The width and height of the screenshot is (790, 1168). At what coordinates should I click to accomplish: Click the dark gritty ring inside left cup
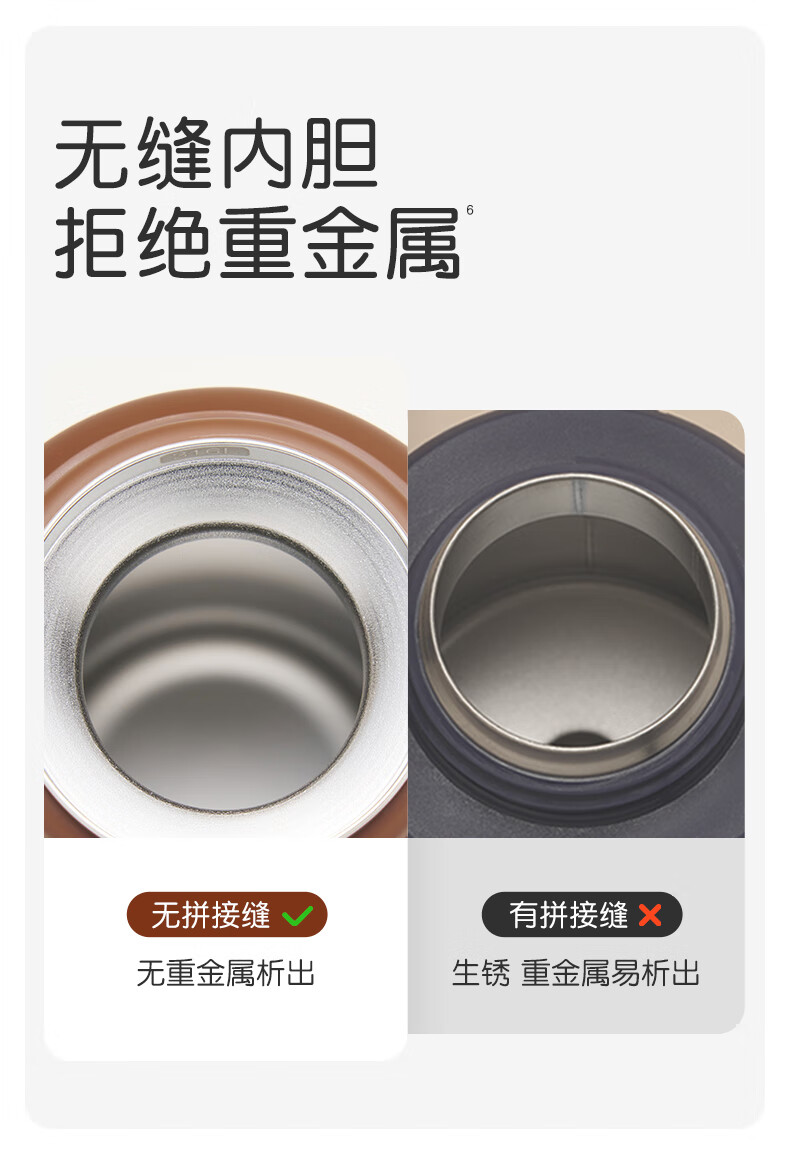point(223,669)
